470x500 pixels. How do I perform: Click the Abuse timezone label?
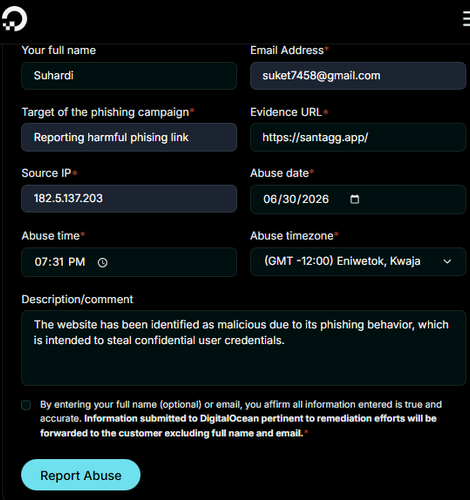(294, 236)
